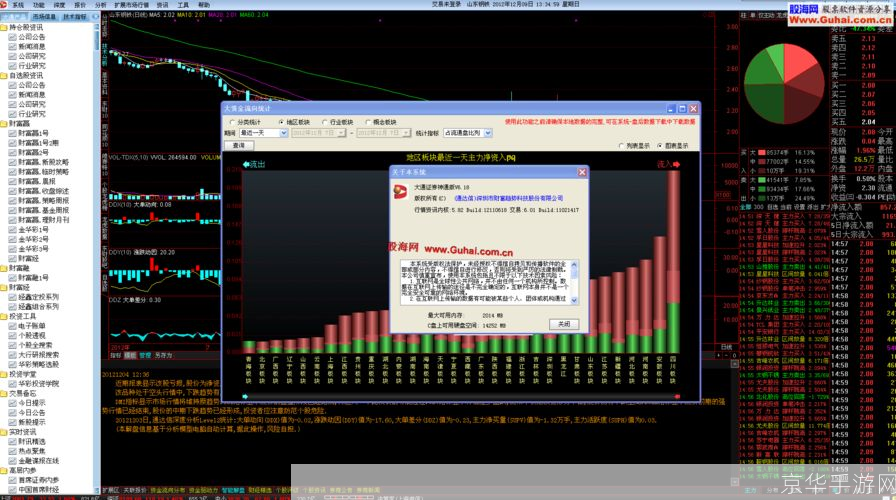Click icon beside 财富赢1号 item

coord(13,133)
